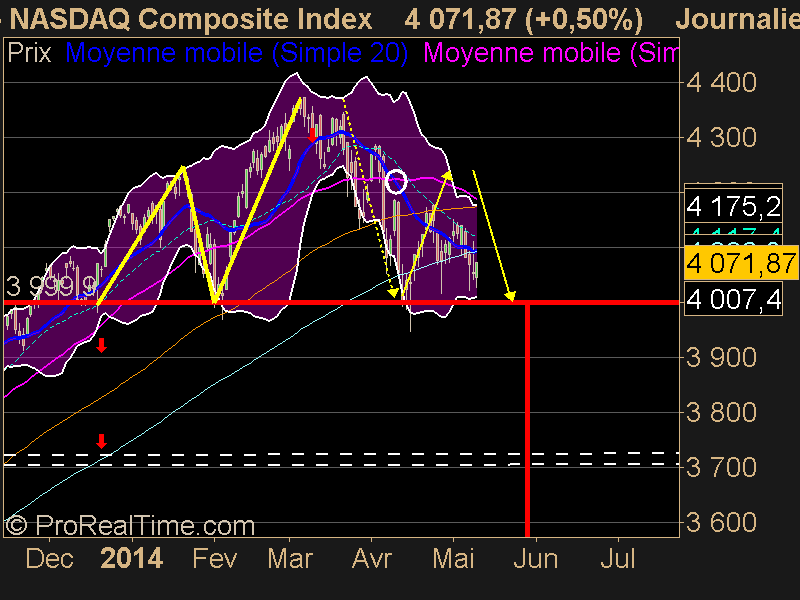Screen dimensions: 800x600
Task: Click the NASDAQ Composite Index title
Action: pos(191,19)
